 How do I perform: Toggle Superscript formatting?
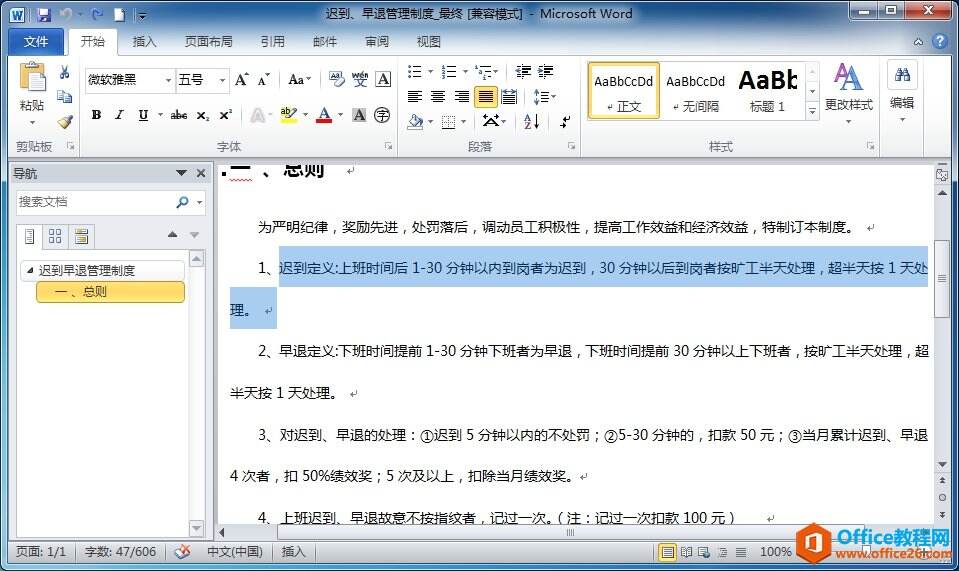pyautogui.click(x=226, y=115)
